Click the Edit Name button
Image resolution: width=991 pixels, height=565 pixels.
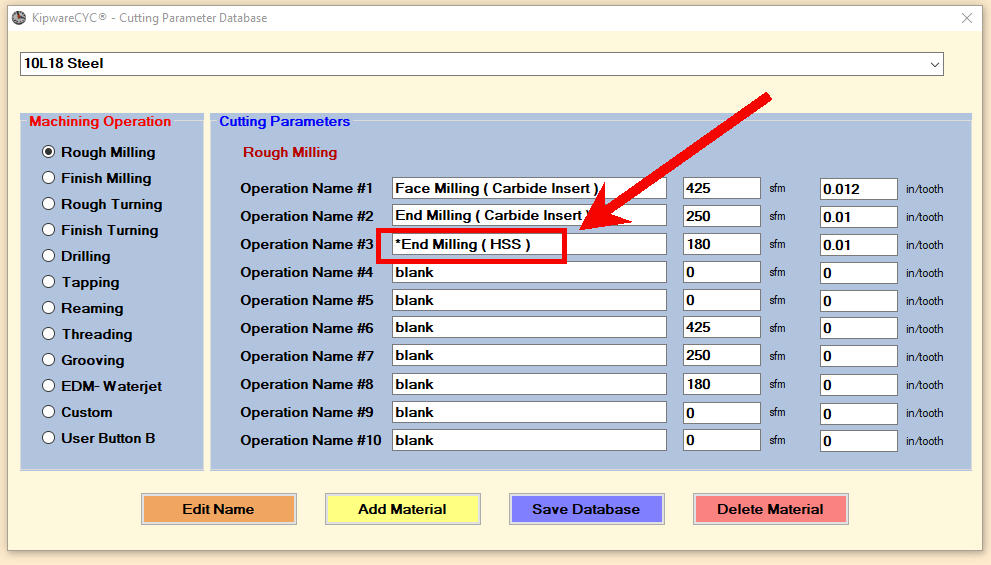point(219,509)
